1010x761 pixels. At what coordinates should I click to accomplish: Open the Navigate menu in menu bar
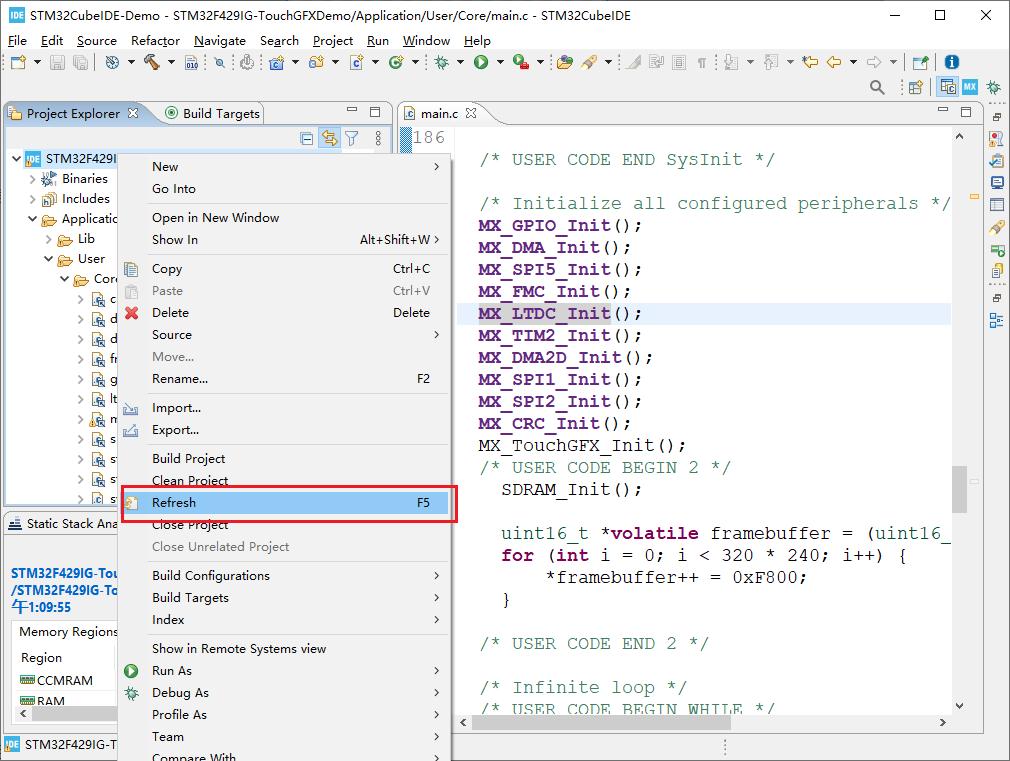[220, 40]
